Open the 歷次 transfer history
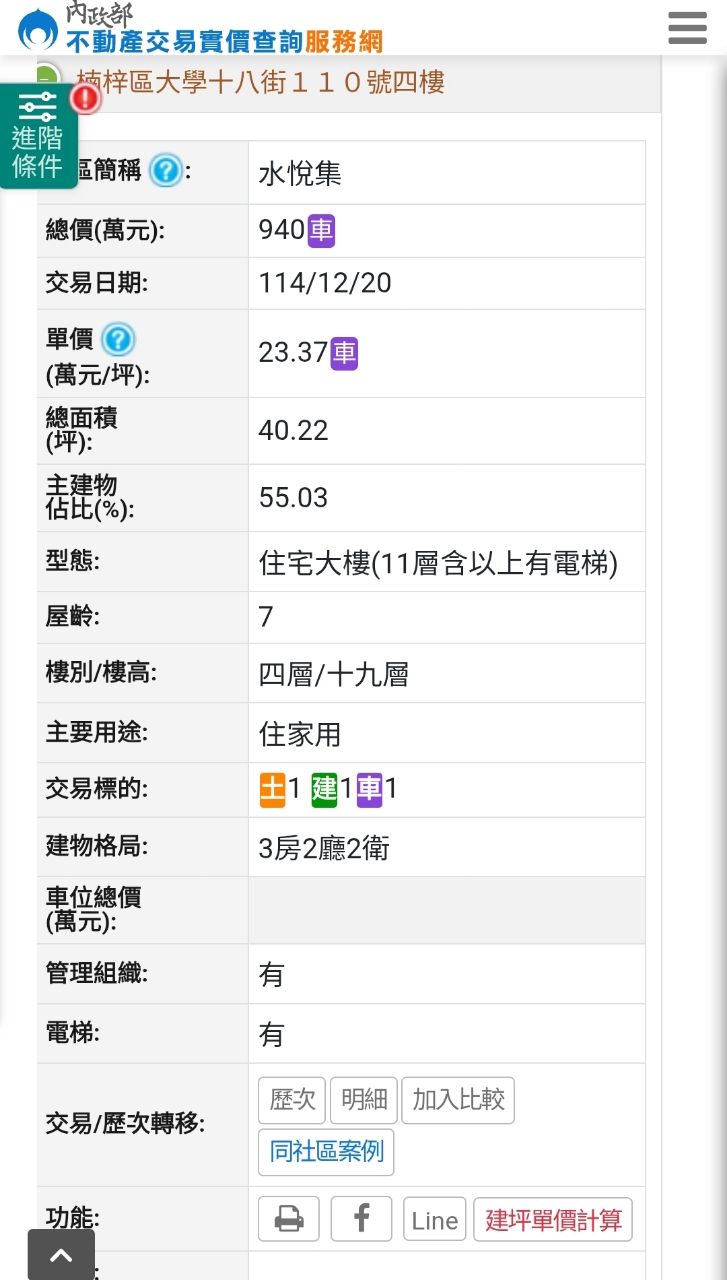727x1280 pixels. (x=293, y=1100)
